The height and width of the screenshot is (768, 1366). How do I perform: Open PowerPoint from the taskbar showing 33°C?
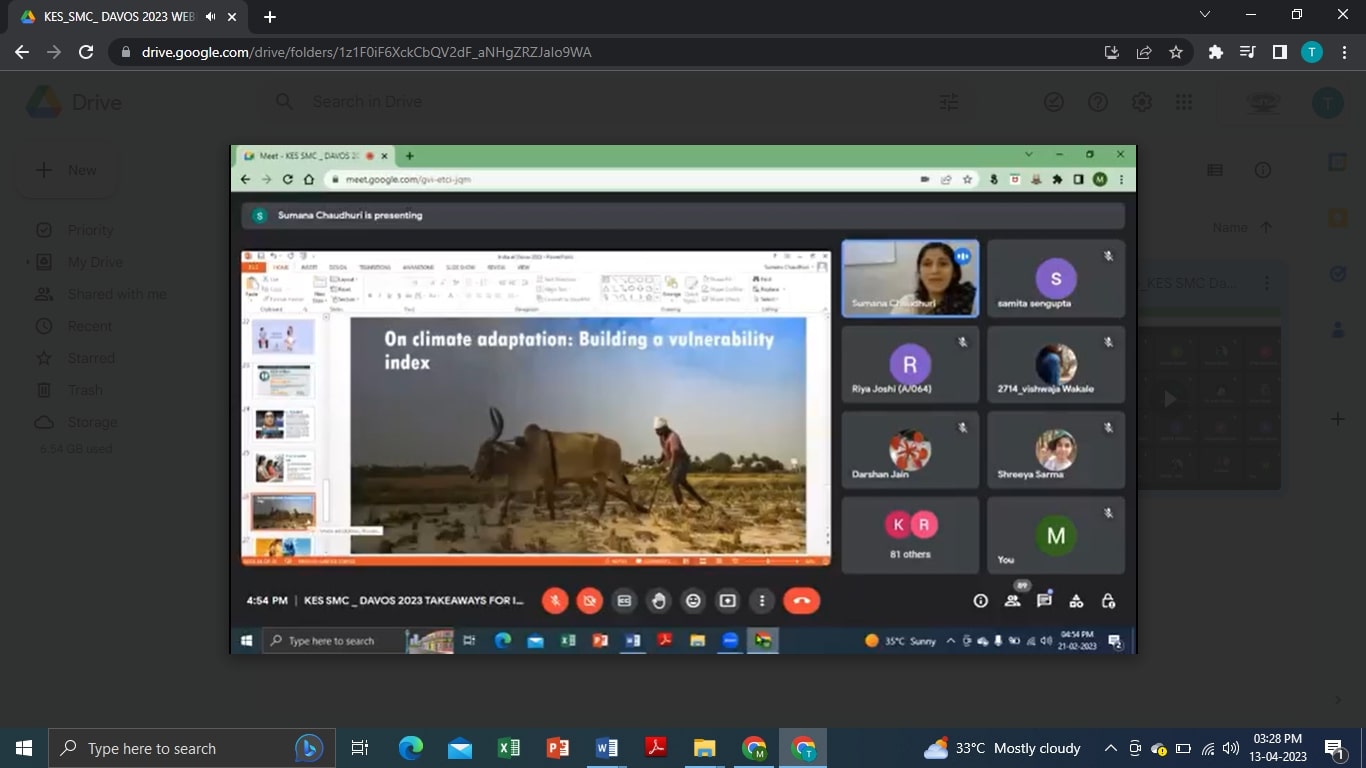(558, 748)
